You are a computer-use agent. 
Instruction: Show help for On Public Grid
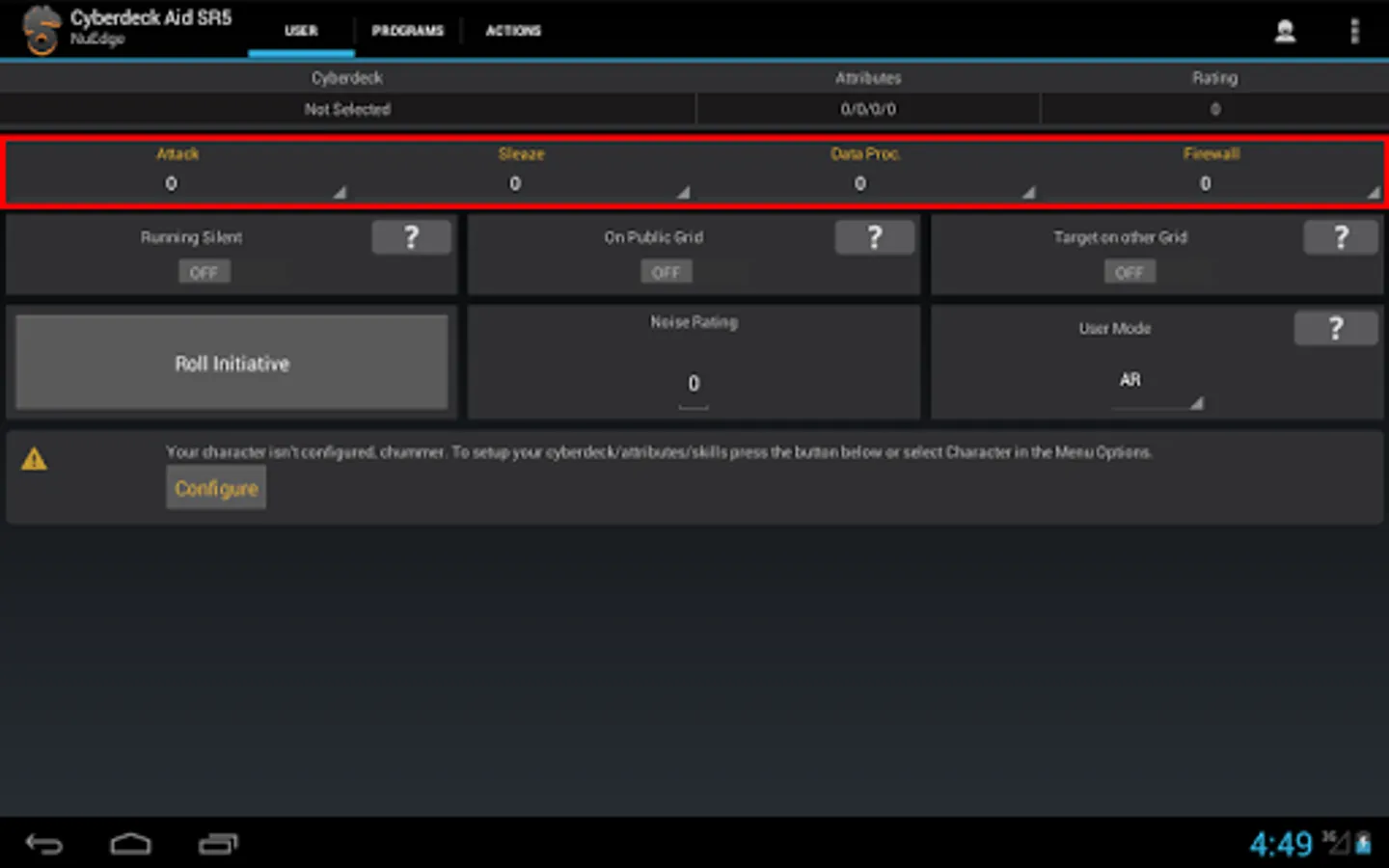(875, 237)
